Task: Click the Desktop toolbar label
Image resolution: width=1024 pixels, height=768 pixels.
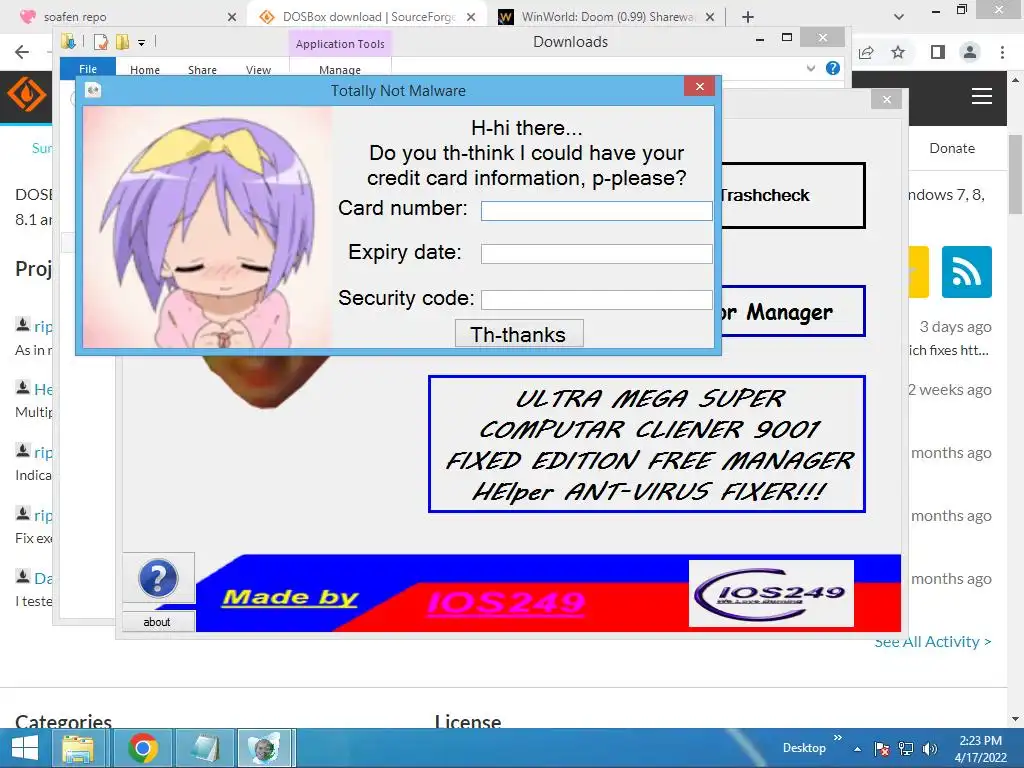Action: click(x=804, y=748)
